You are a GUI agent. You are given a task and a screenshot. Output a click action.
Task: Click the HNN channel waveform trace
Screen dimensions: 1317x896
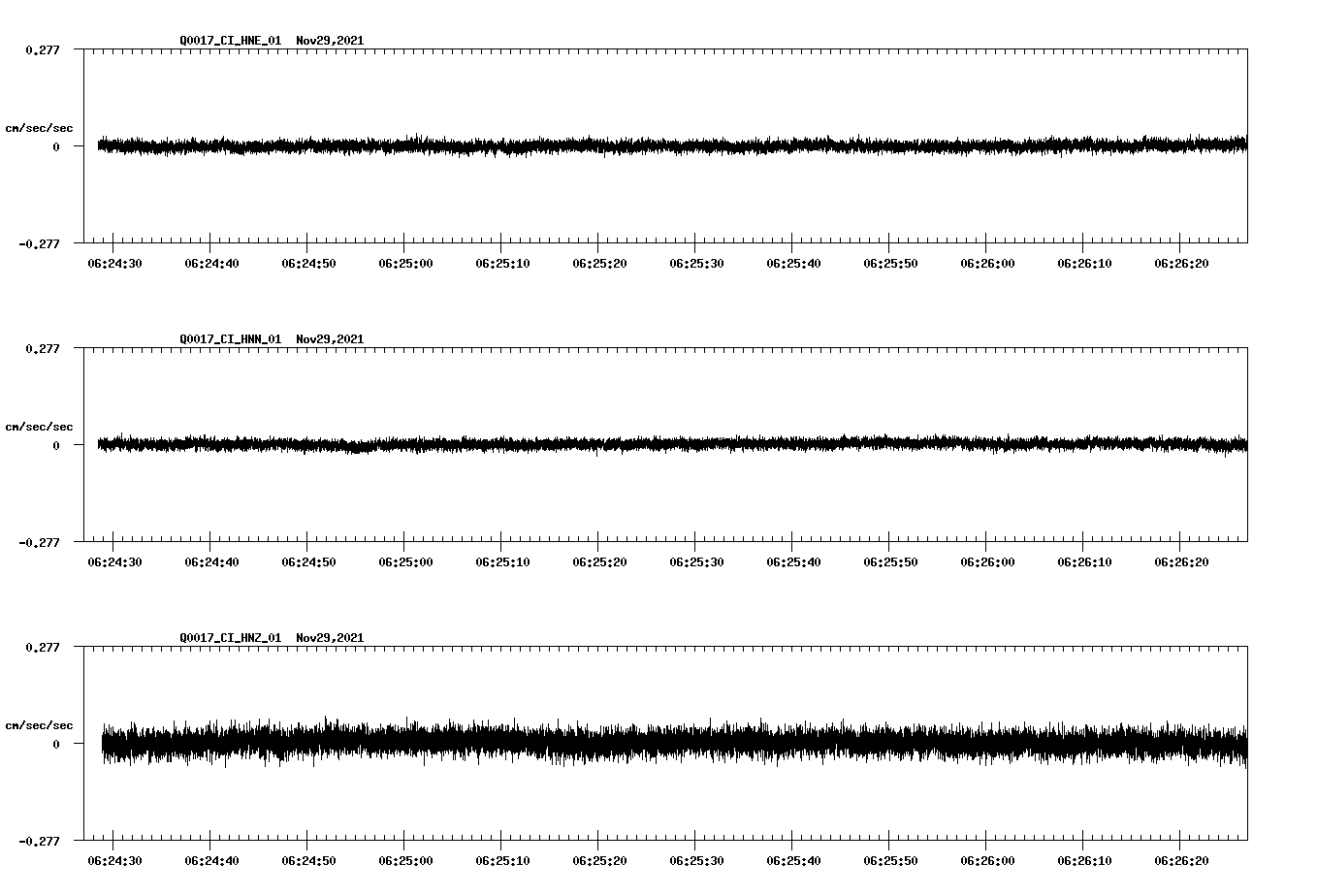pyautogui.click(x=672, y=444)
